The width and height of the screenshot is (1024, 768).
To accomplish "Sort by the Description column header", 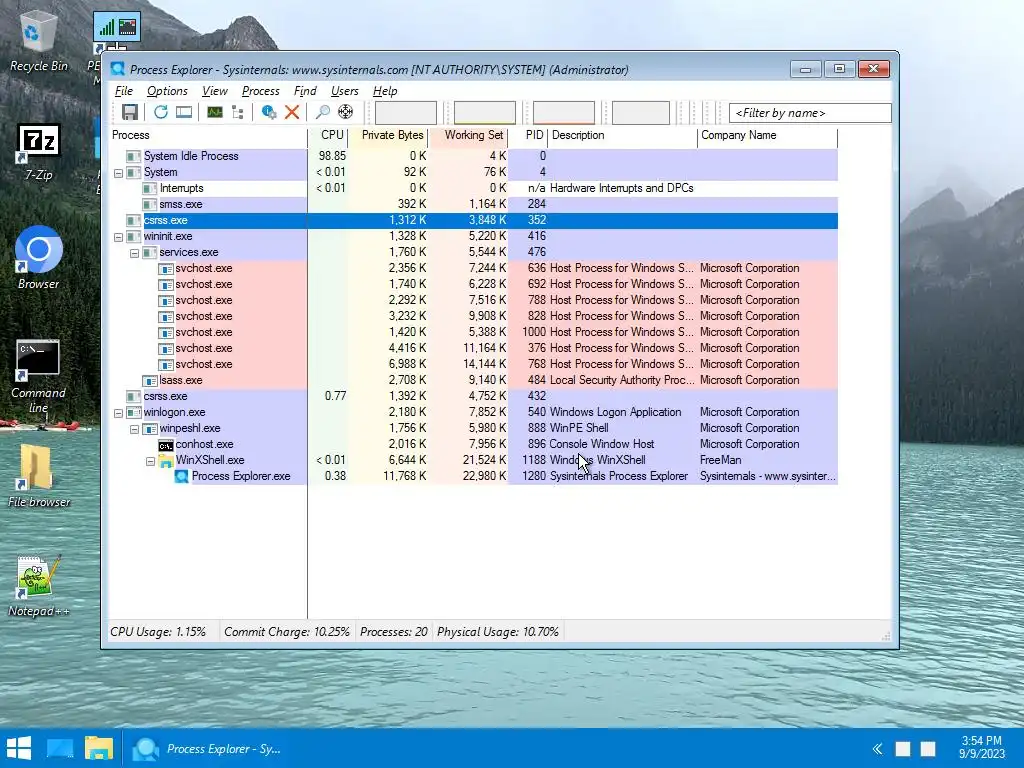I will point(622,136).
